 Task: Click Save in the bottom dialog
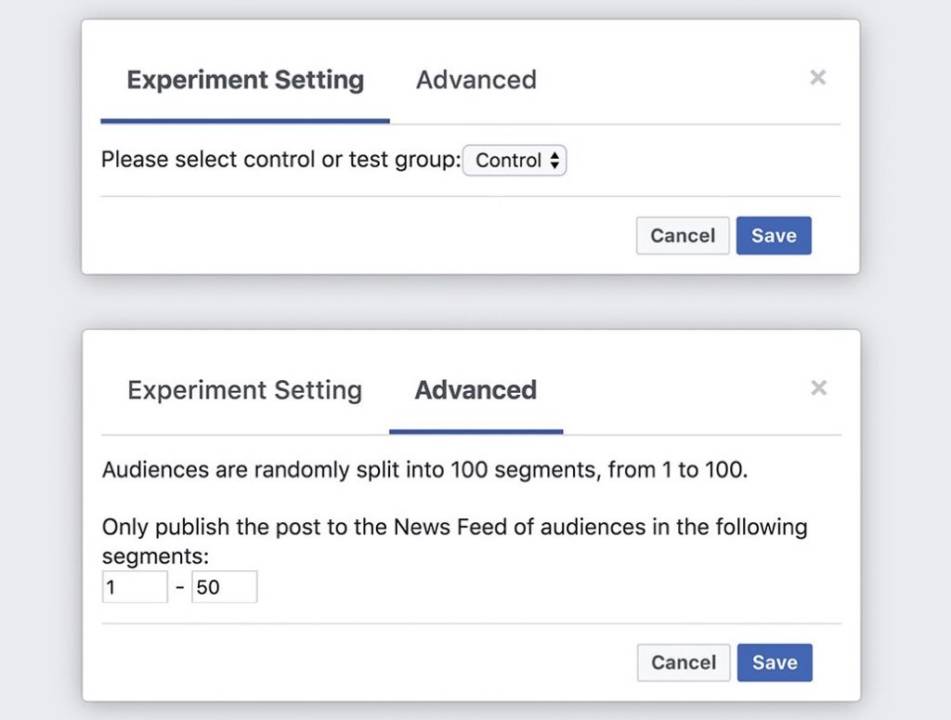click(774, 662)
